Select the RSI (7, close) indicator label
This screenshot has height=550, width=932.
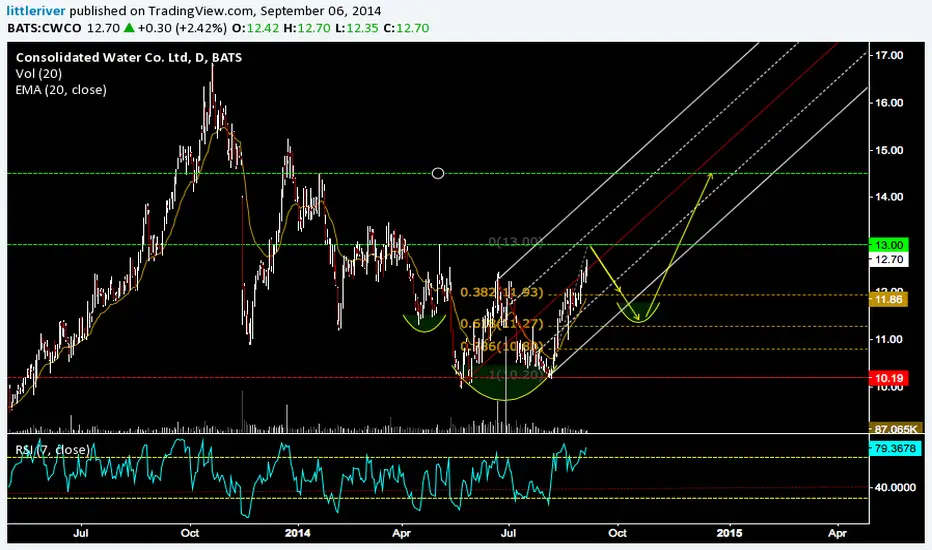point(52,450)
